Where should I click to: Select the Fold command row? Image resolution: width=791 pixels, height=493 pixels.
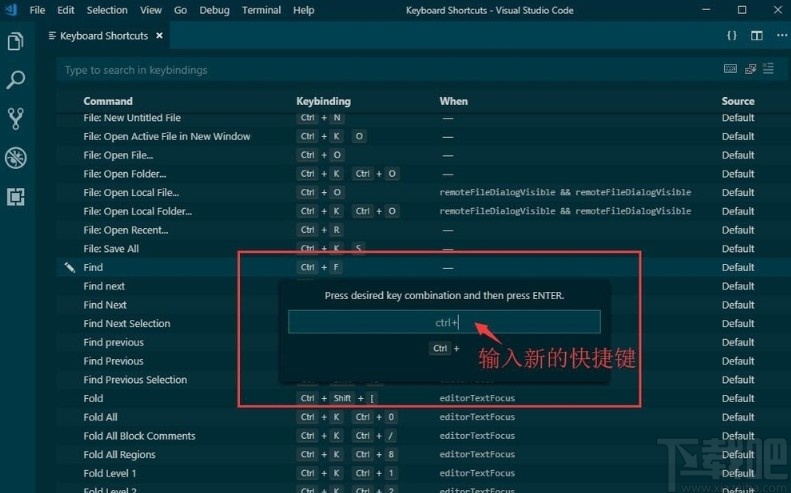pos(423,398)
